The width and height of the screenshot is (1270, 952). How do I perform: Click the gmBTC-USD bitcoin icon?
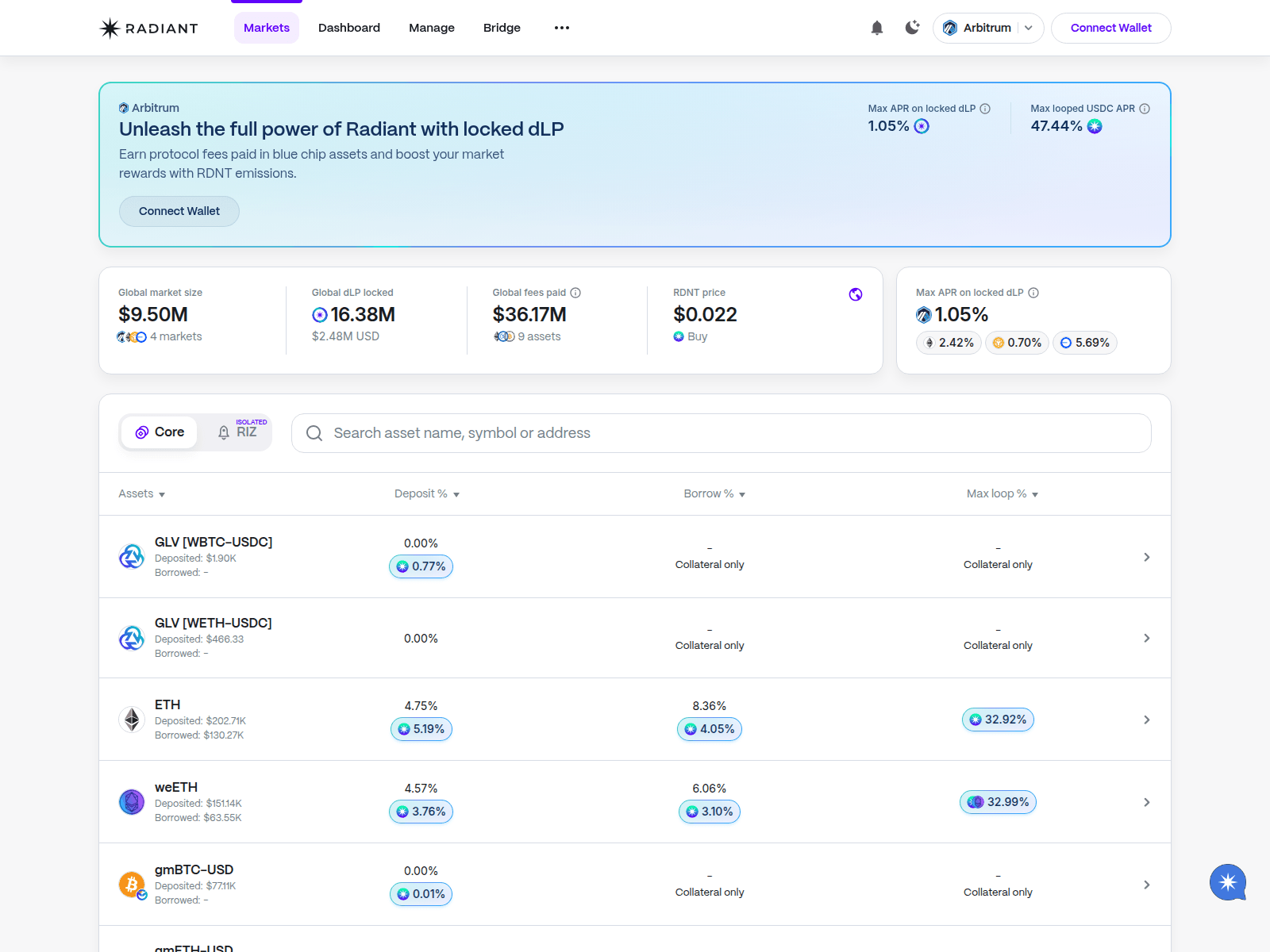(132, 885)
